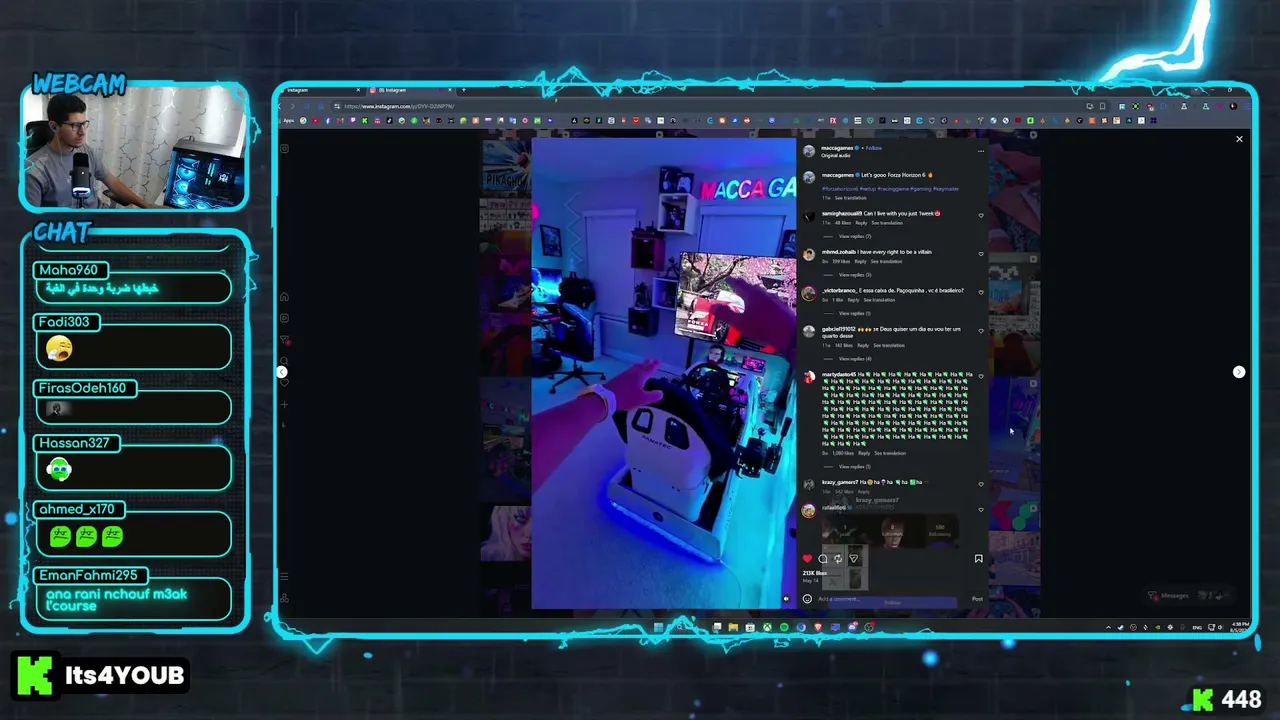Viewport: 1280px width, 720px height.
Task: Follow maccagames via the Follow link
Action: coord(875,148)
